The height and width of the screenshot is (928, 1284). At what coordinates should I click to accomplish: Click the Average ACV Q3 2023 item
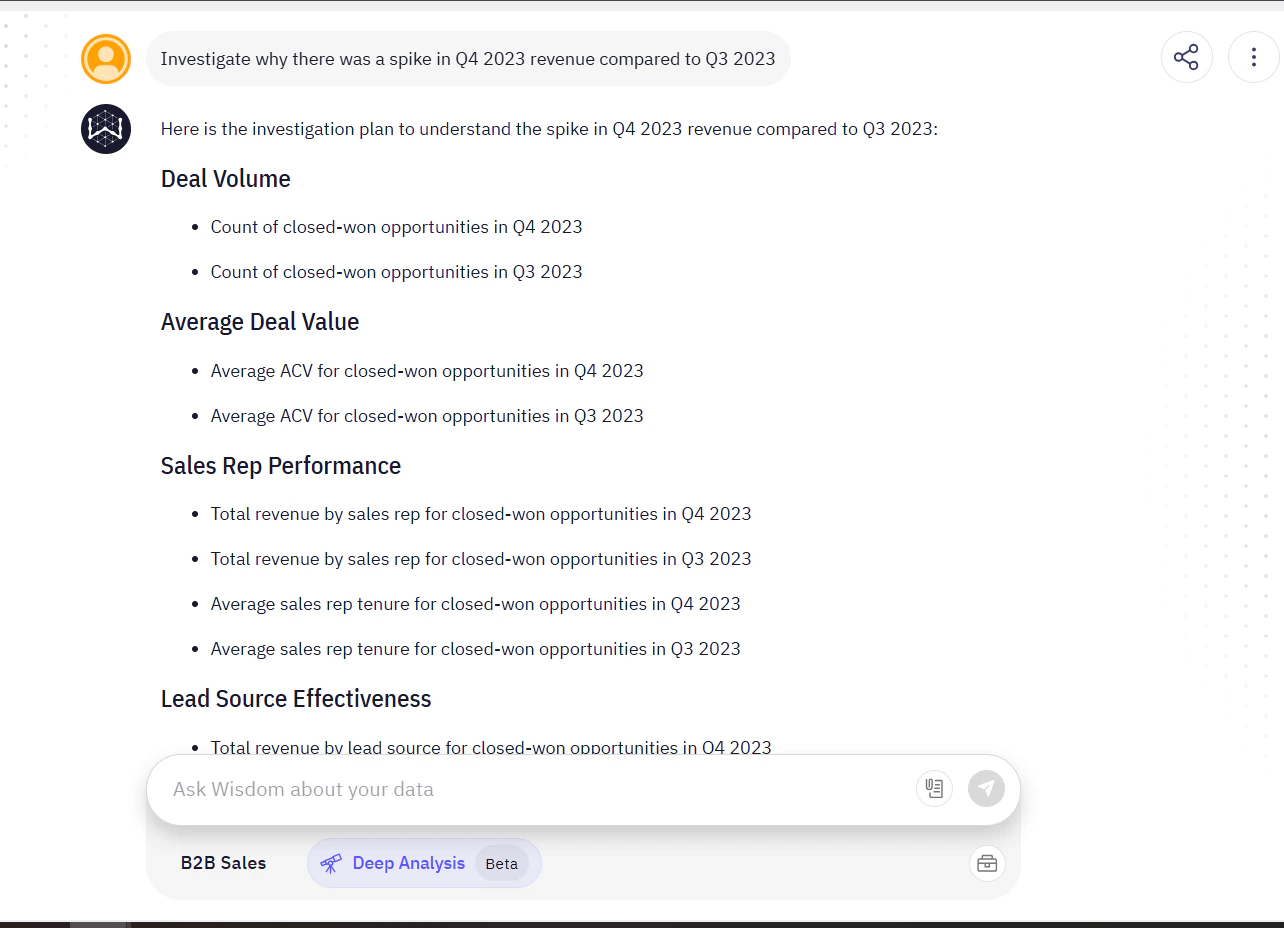427,416
